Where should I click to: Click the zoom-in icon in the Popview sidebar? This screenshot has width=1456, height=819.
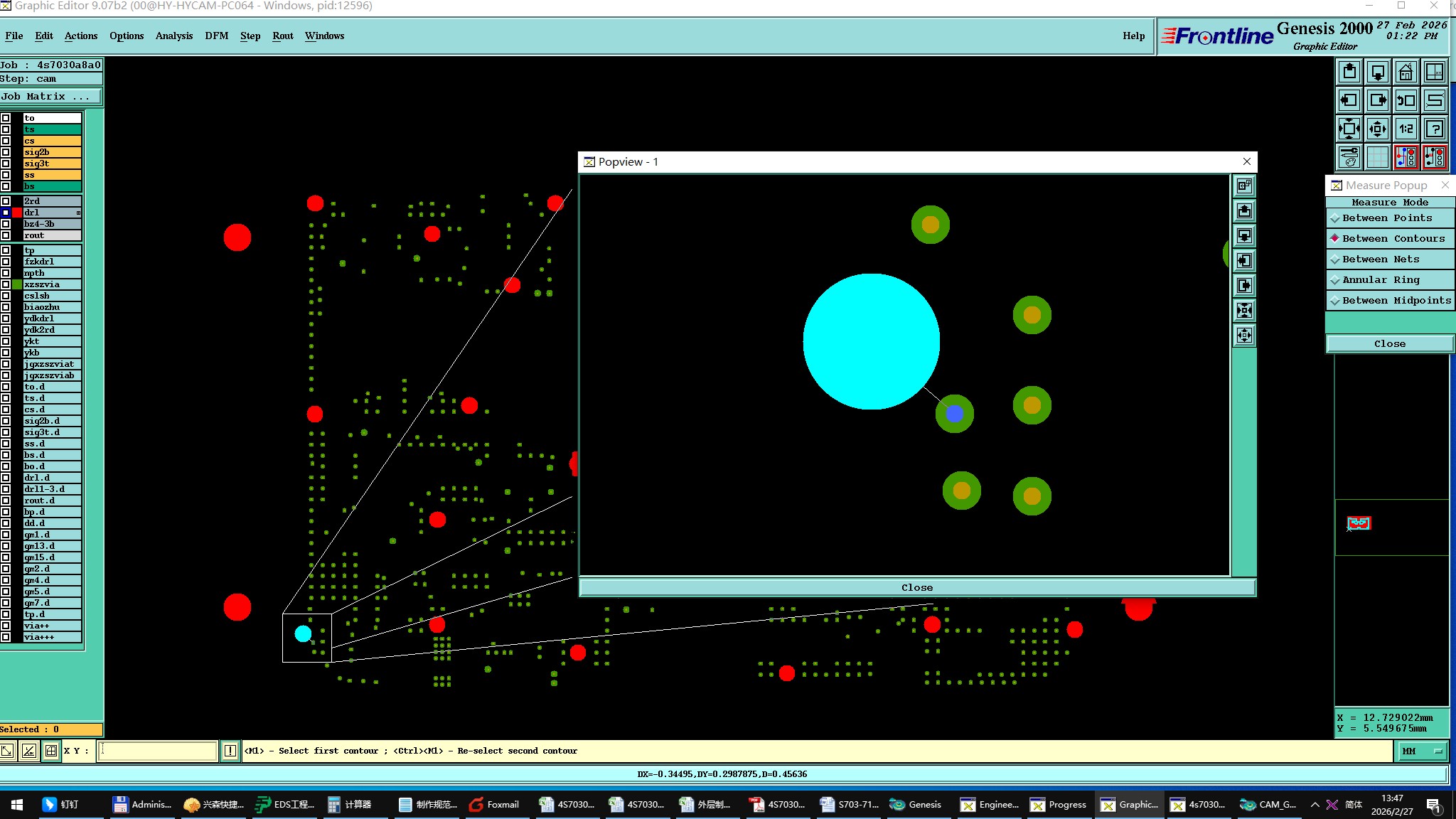point(1244,311)
